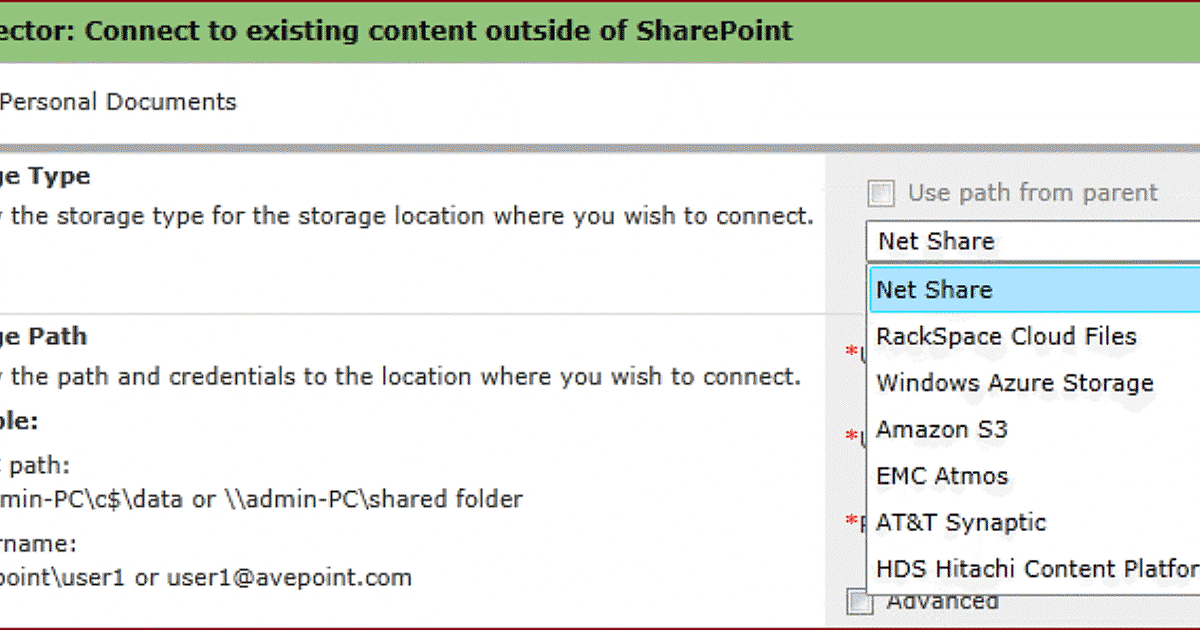Click the Personal Documents library name
The width and height of the screenshot is (1200, 630).
click(118, 101)
